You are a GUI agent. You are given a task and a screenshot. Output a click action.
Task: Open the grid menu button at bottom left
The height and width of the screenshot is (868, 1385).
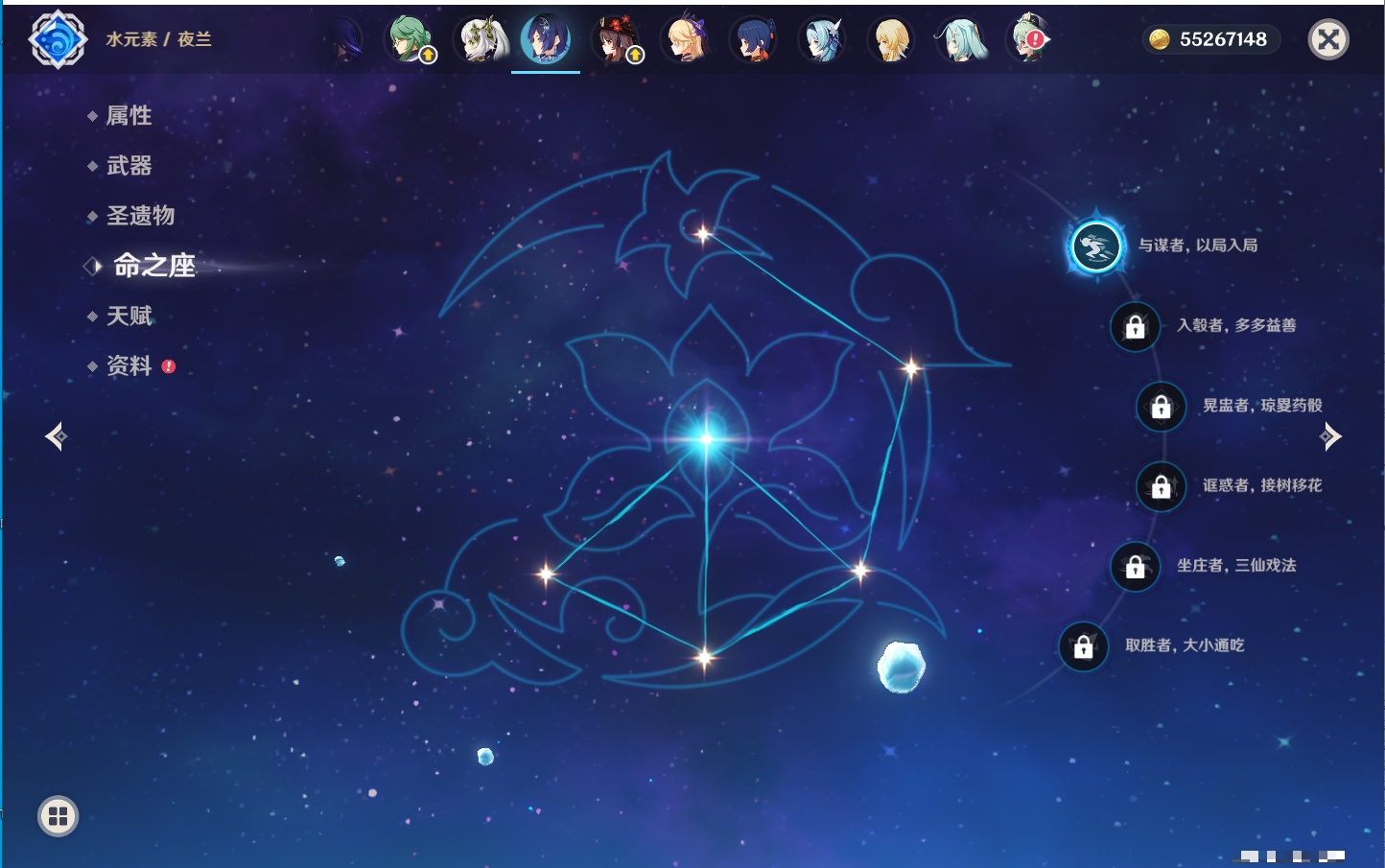[58, 816]
